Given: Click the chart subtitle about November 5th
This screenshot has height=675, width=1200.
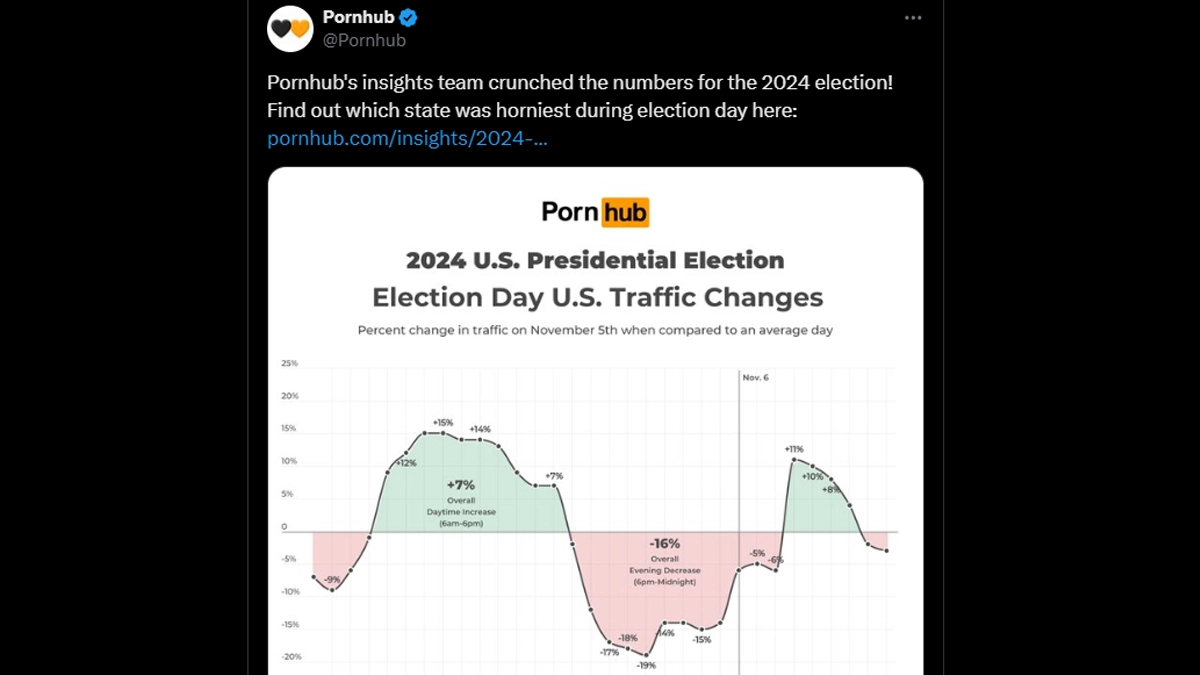Looking at the screenshot, I should point(595,330).
